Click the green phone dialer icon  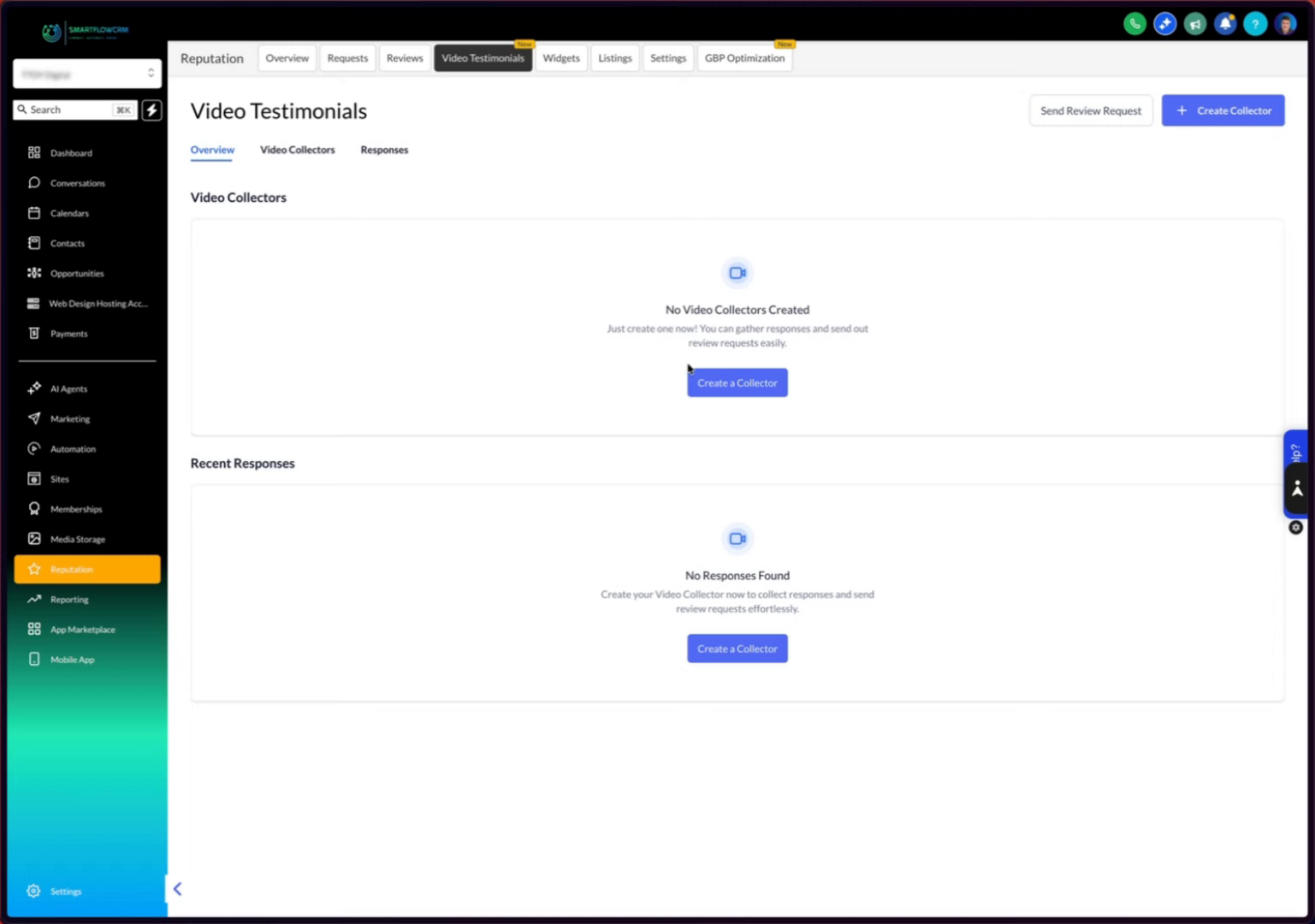pyautogui.click(x=1134, y=24)
